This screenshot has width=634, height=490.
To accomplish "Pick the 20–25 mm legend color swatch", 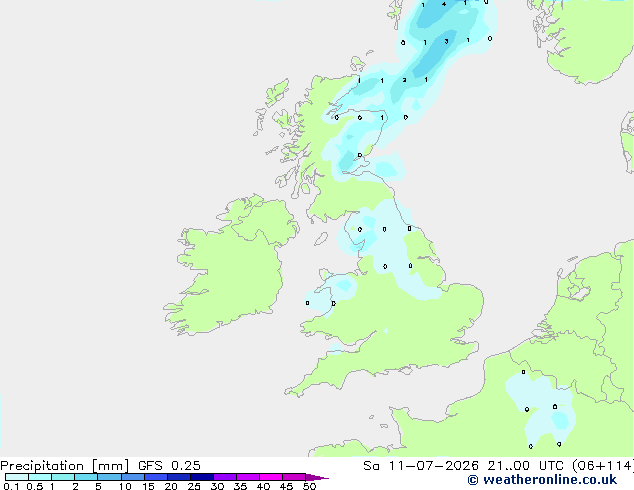I will tap(178, 477).
